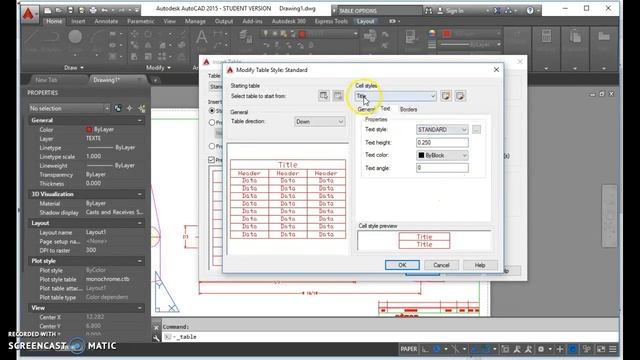Click Cancel in Modify Table Style dialog
The height and width of the screenshot is (360, 640).
(x=441, y=265)
